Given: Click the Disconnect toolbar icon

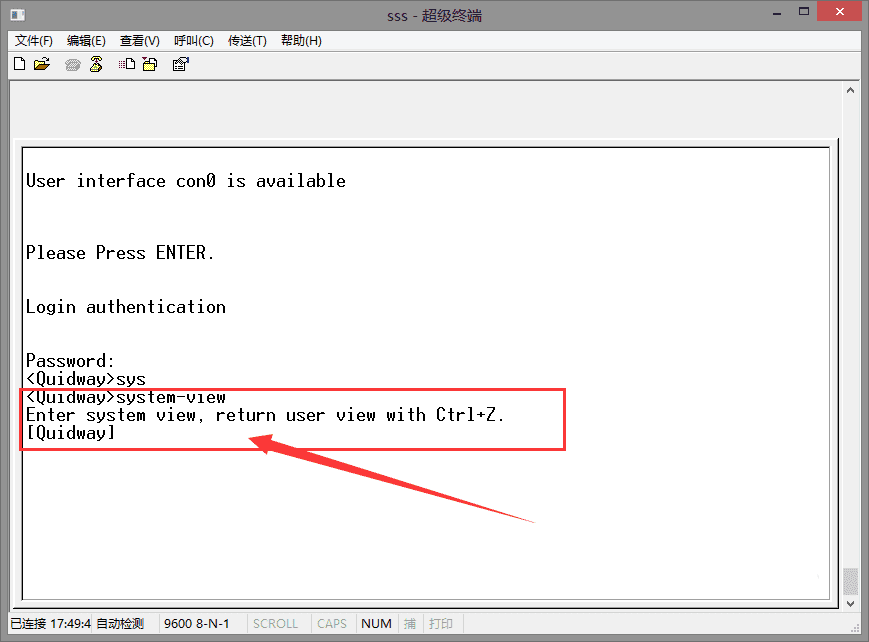Looking at the screenshot, I should (x=96, y=64).
